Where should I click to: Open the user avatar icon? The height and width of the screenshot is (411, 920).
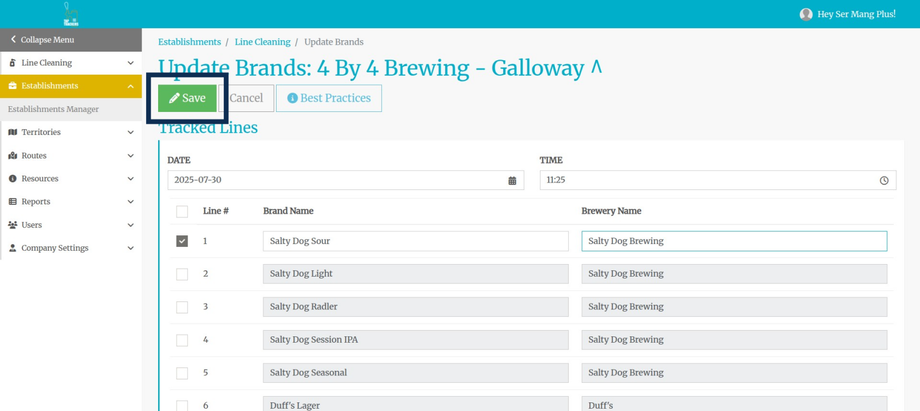(x=806, y=14)
